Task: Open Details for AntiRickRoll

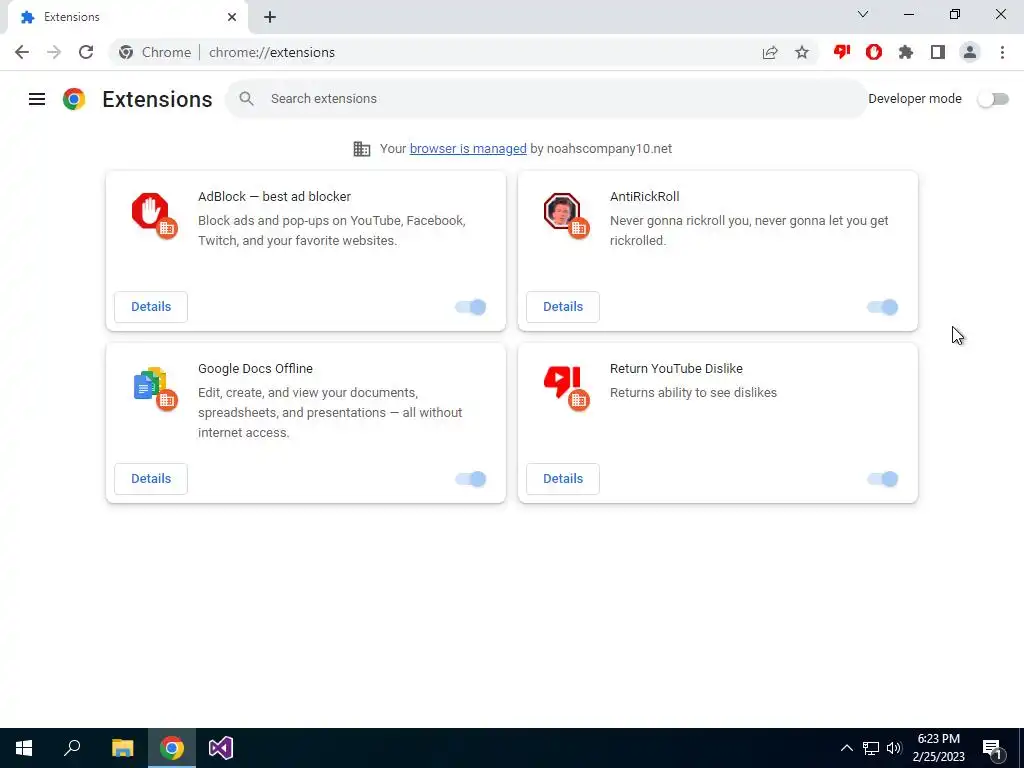Action: (x=563, y=307)
